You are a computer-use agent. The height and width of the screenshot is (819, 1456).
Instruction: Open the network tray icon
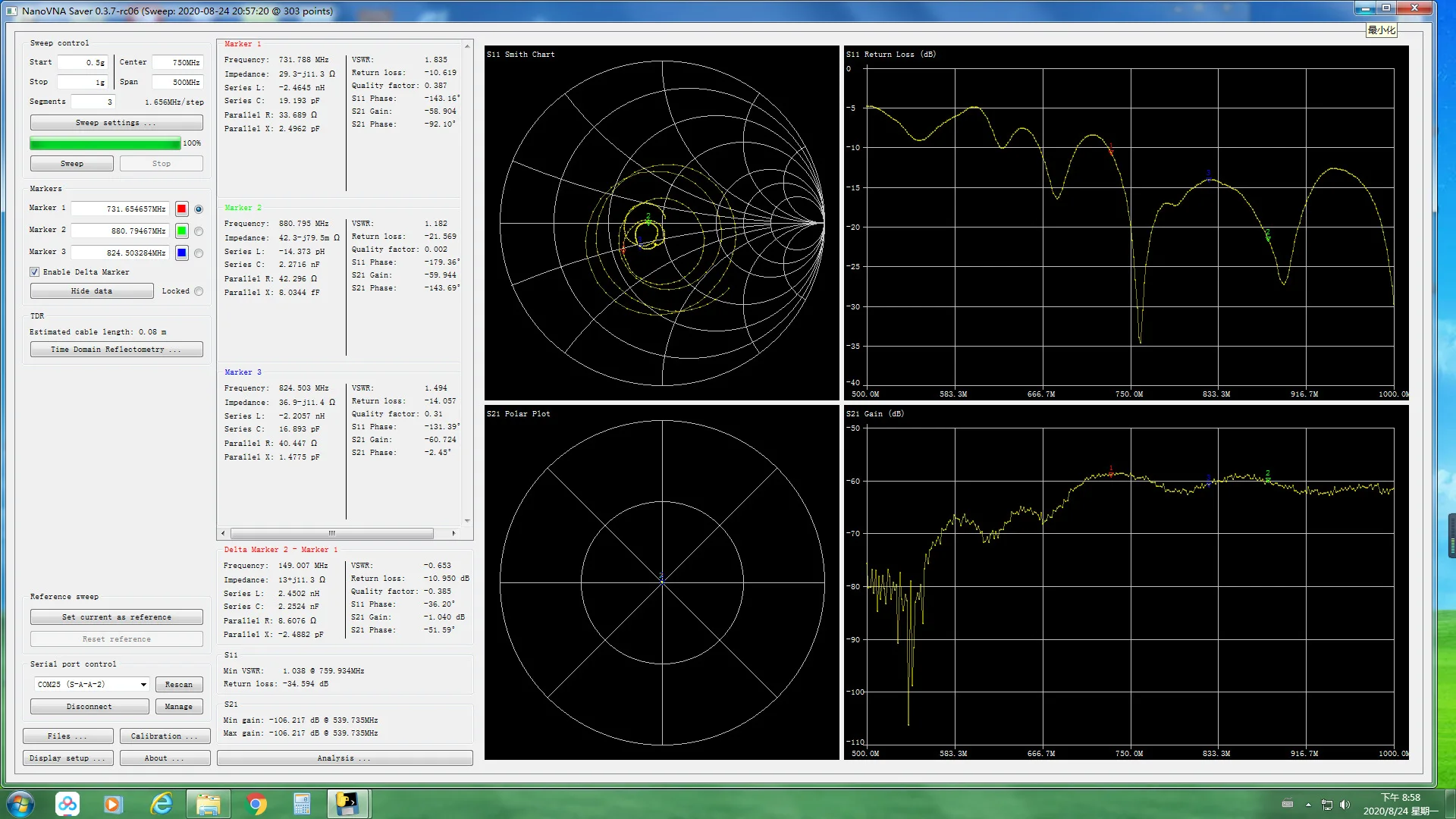[1326, 805]
